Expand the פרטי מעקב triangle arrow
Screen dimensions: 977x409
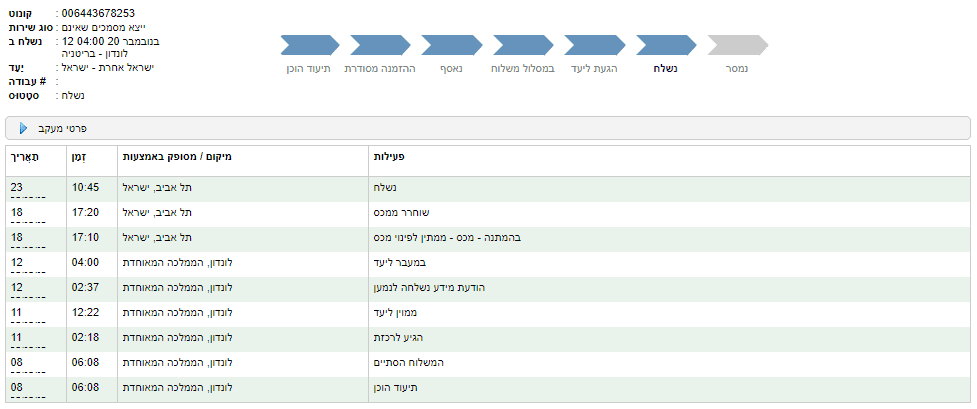[x=23, y=128]
